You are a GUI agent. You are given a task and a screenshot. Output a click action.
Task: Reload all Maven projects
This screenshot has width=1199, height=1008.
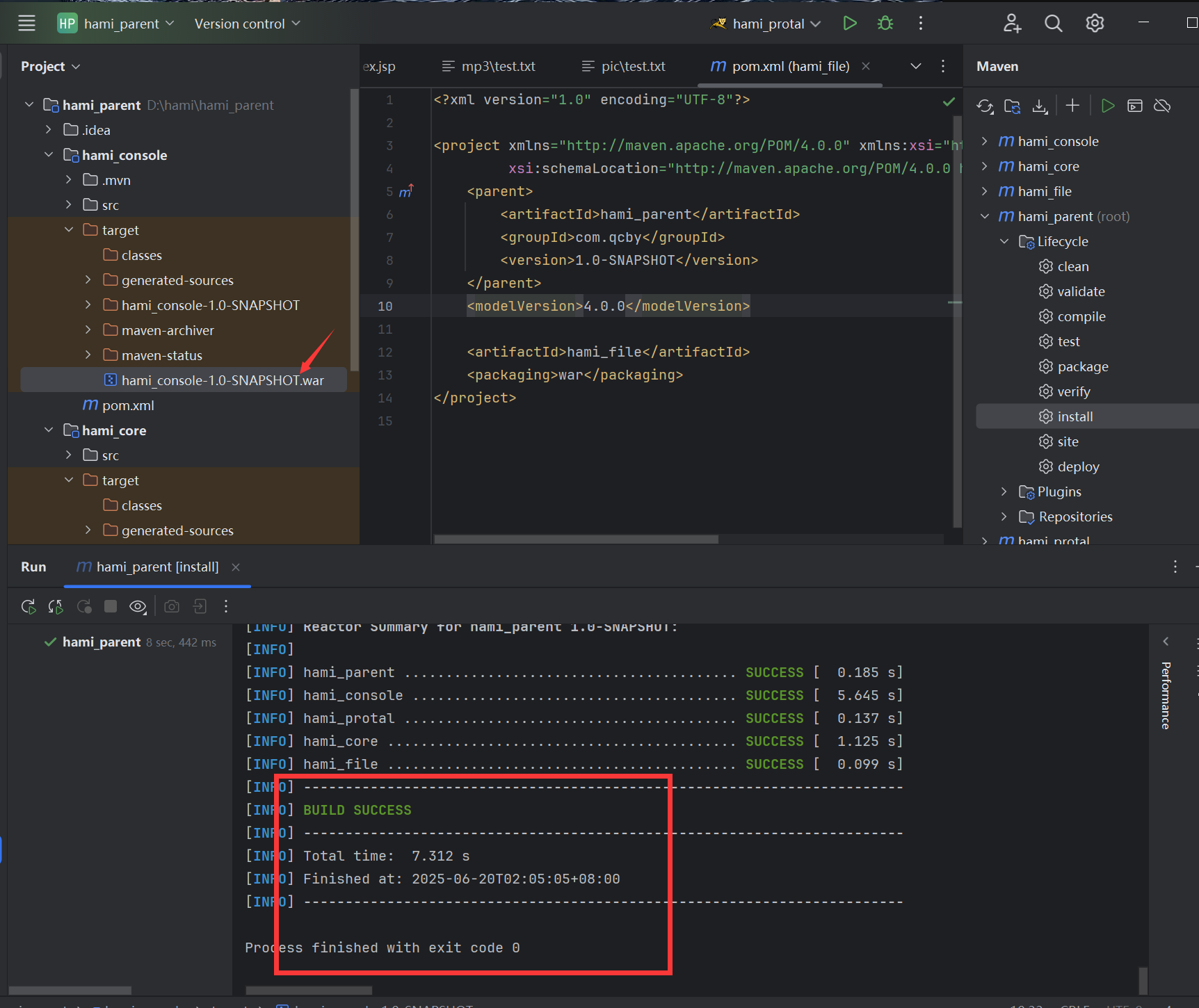pyautogui.click(x=985, y=106)
